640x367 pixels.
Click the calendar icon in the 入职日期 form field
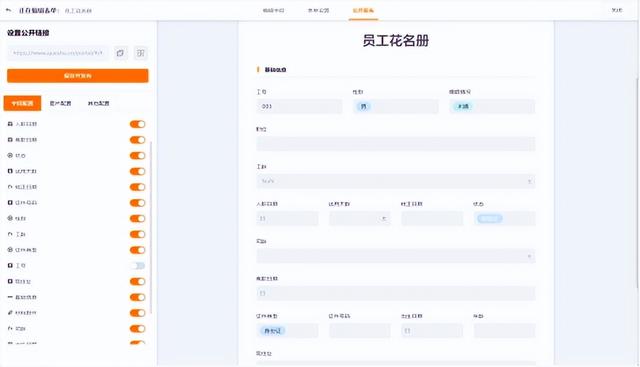262,219
